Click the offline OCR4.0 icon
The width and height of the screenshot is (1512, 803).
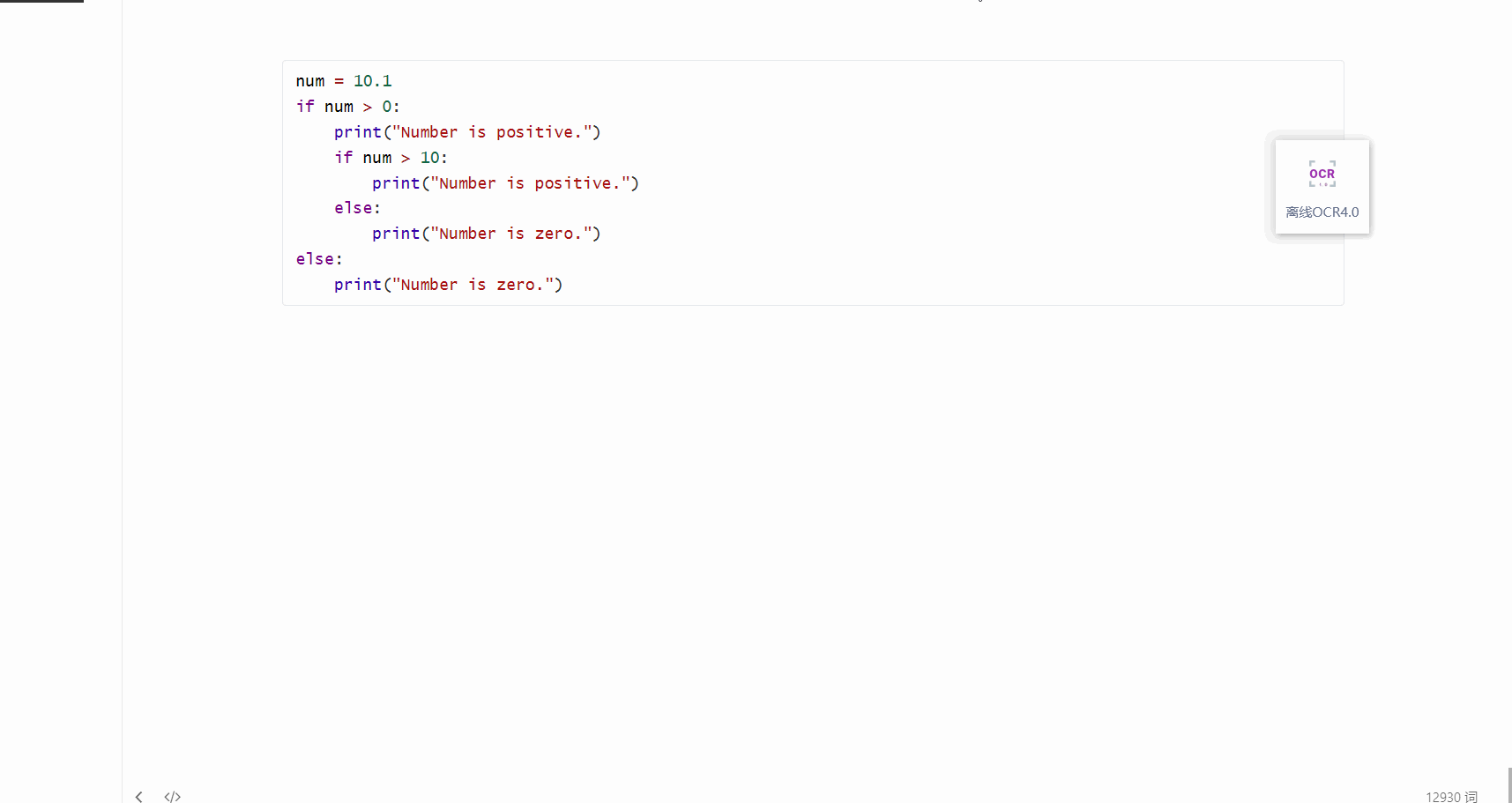click(1322, 174)
